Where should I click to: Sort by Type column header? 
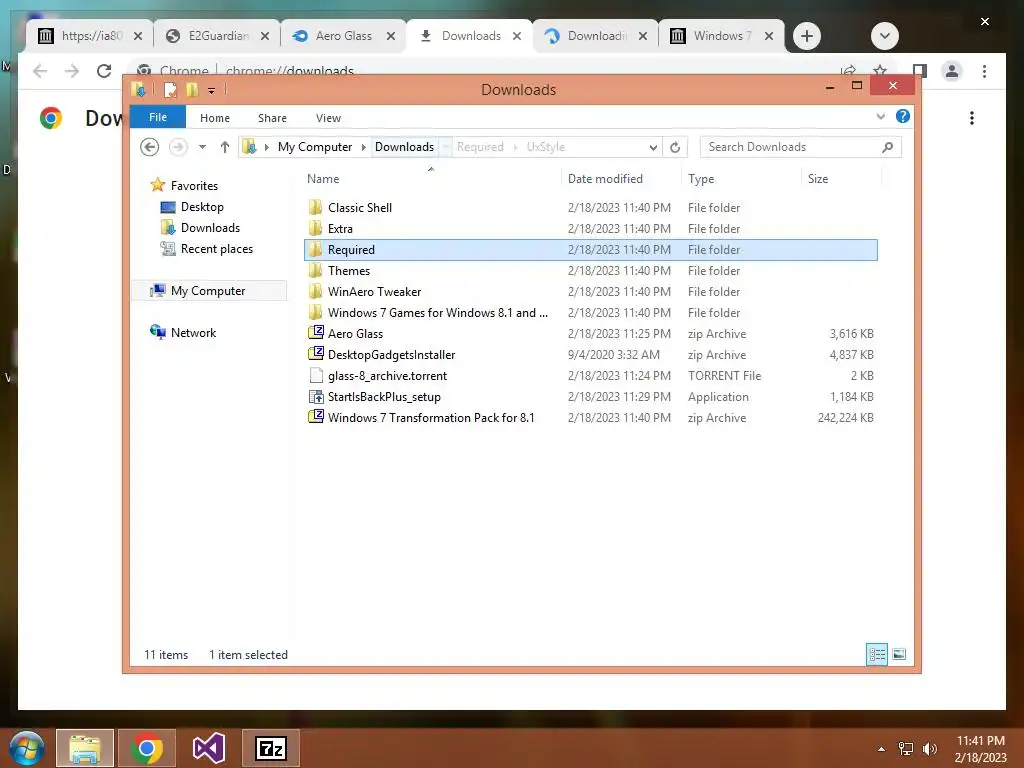coord(701,178)
